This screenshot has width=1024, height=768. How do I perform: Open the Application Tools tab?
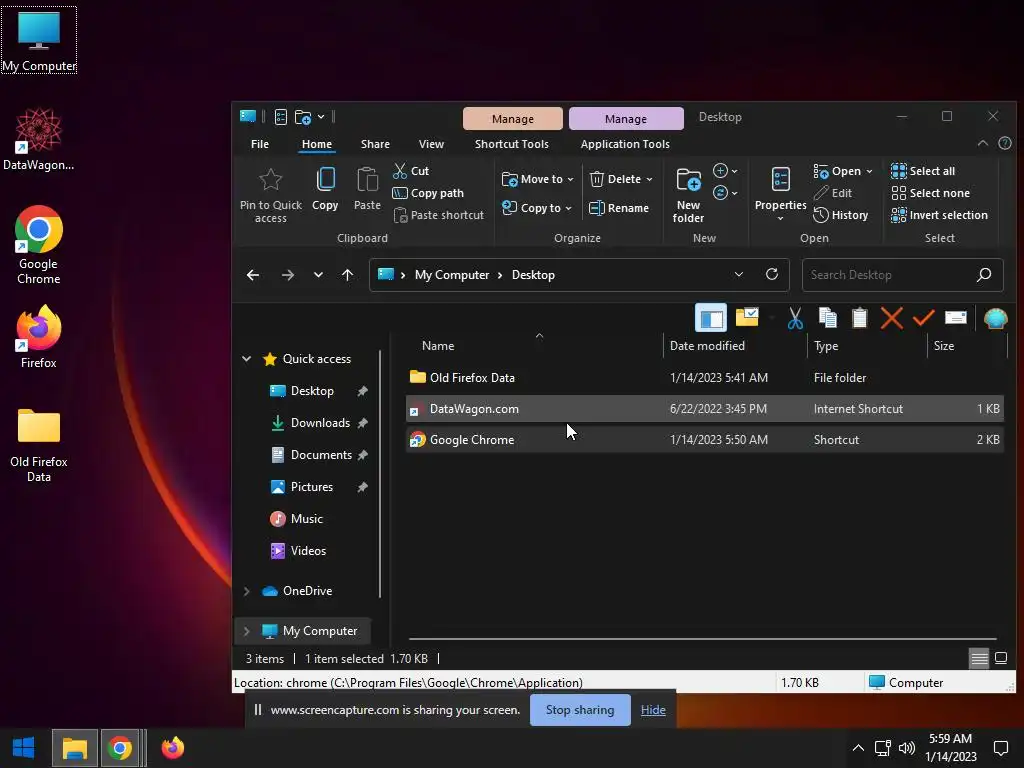point(625,144)
